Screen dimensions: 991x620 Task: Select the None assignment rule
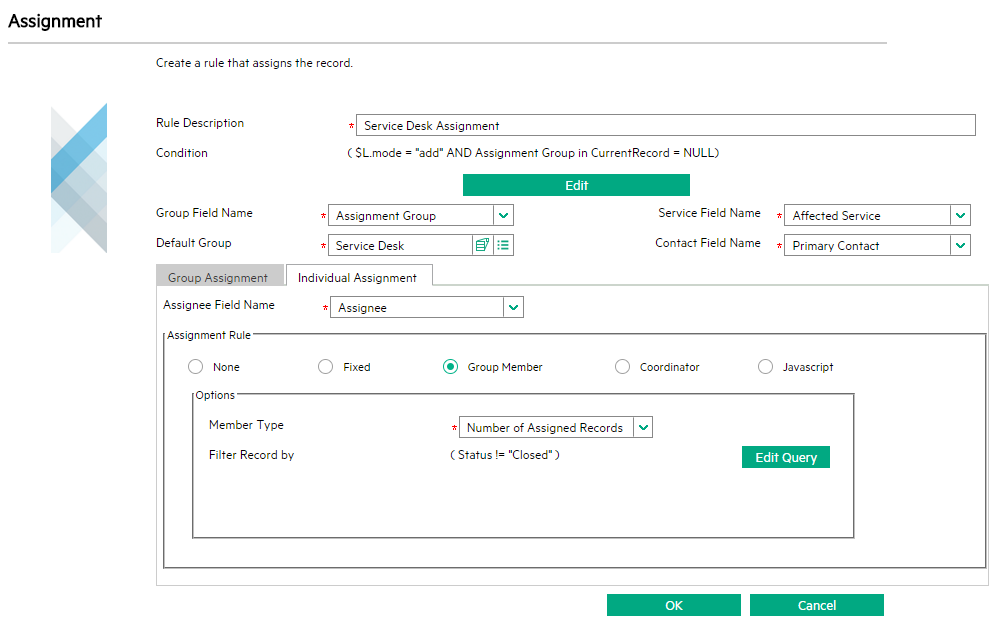tap(195, 367)
